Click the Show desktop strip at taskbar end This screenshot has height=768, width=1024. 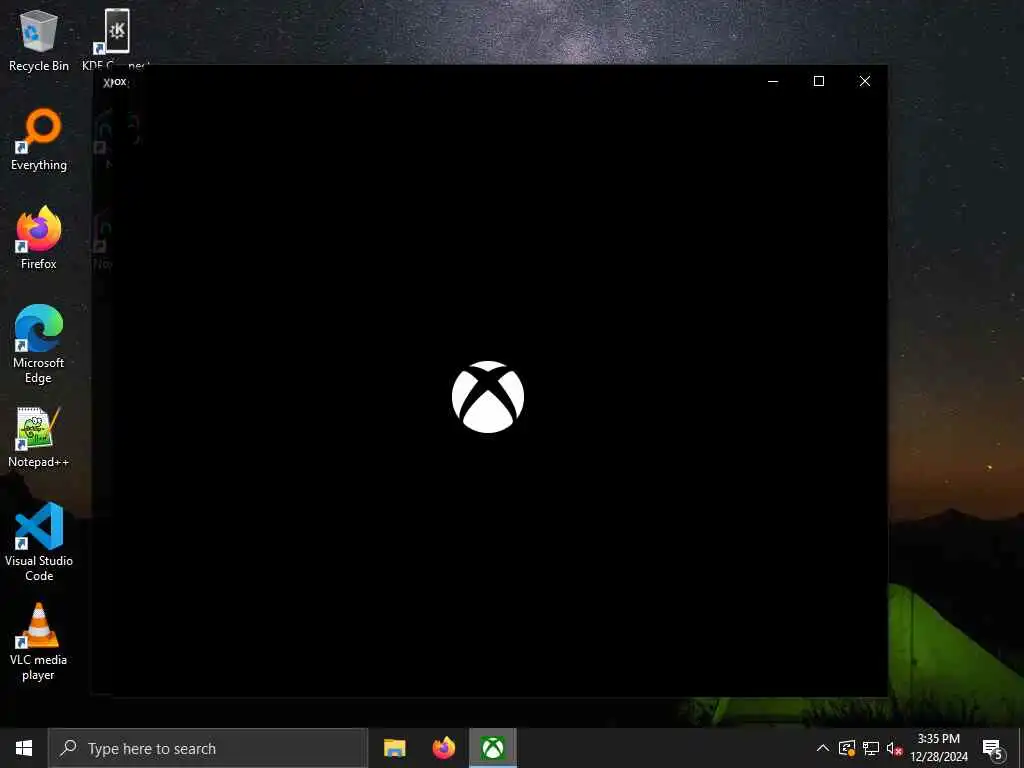pos(1021,748)
